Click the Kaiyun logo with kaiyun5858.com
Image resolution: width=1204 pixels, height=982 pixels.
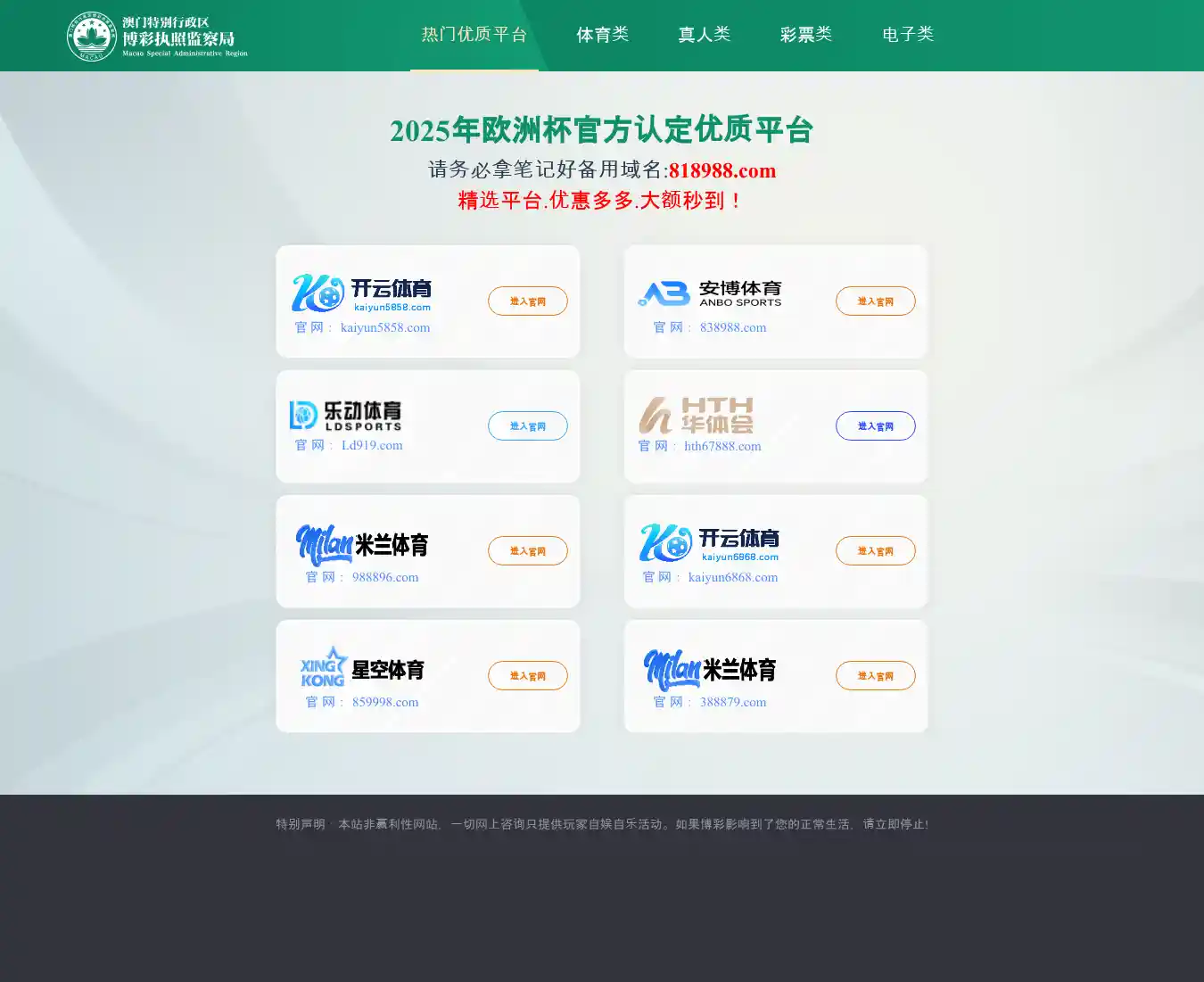[x=361, y=293]
